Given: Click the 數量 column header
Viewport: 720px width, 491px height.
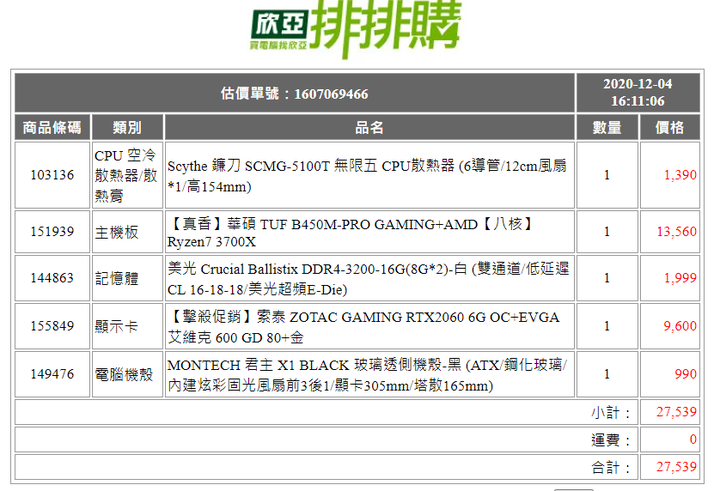Looking at the screenshot, I should [607, 127].
